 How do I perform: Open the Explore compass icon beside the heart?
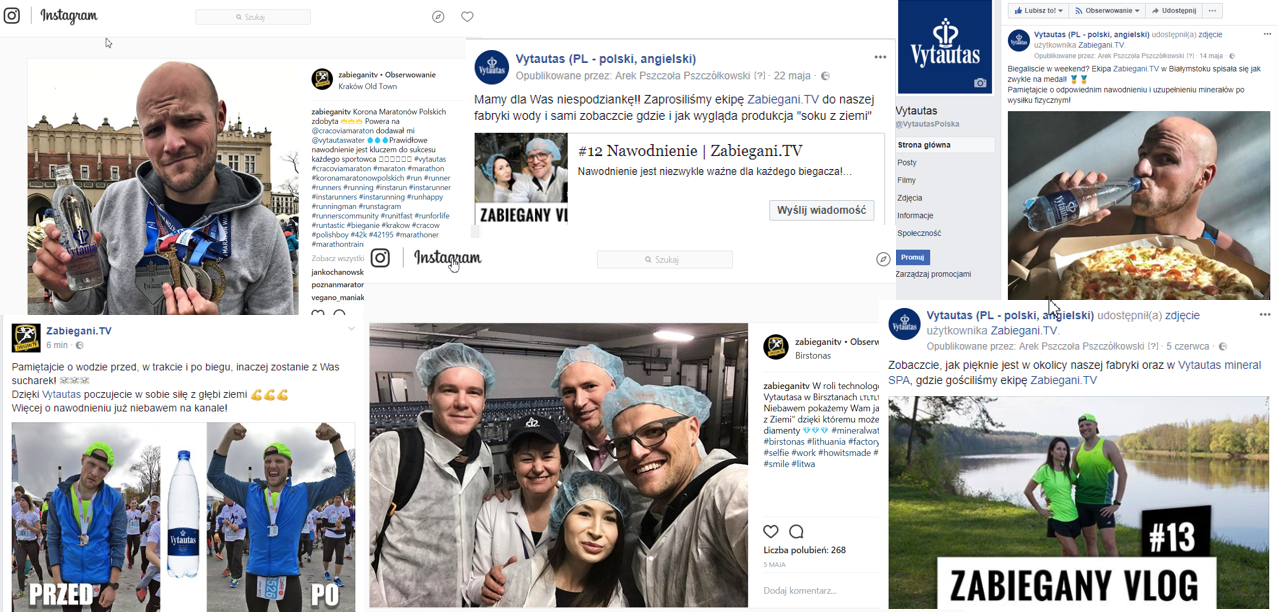(x=438, y=17)
